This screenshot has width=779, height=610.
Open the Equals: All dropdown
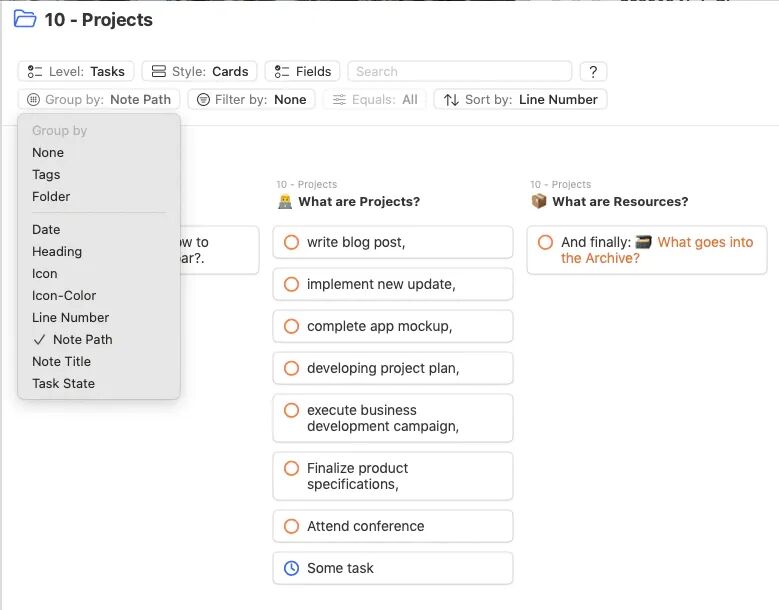[x=375, y=99]
